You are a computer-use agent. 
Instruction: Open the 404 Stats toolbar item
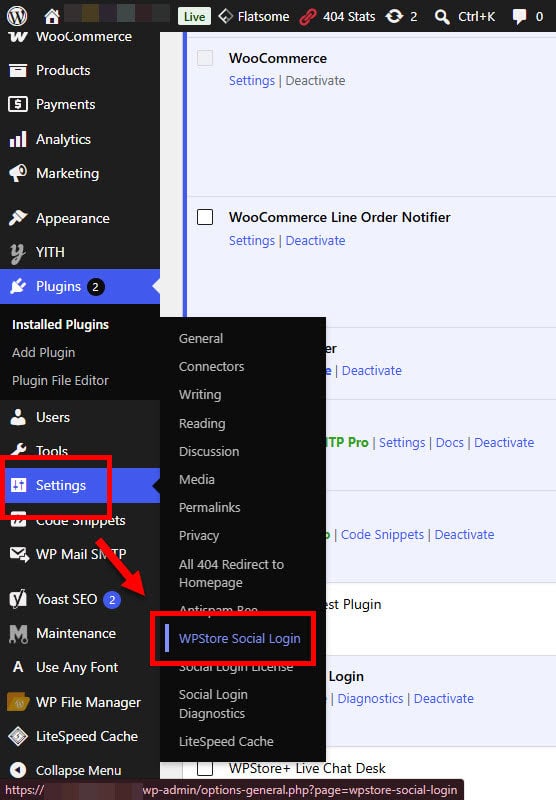point(337,16)
